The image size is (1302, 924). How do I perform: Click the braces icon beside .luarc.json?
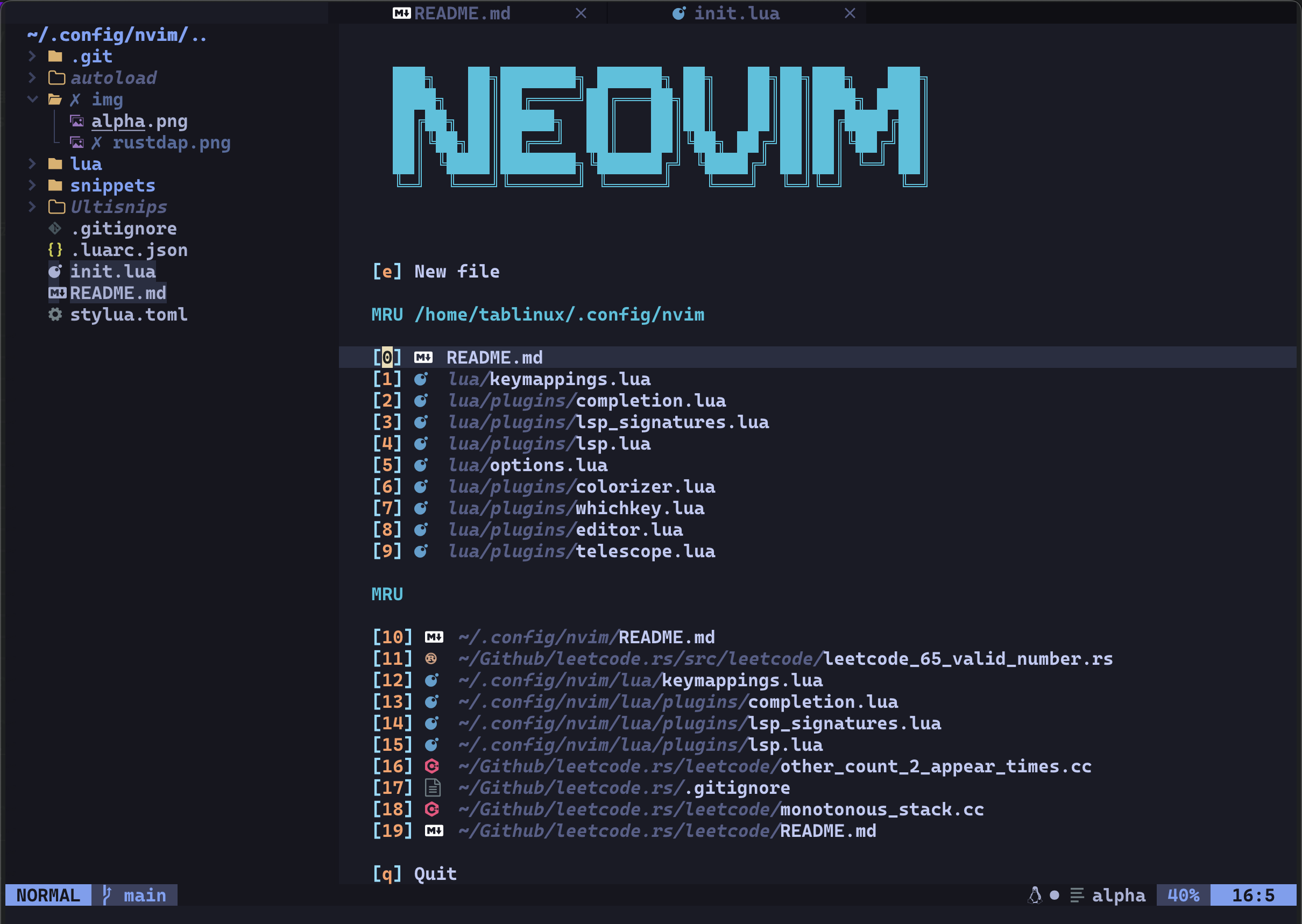click(x=55, y=250)
